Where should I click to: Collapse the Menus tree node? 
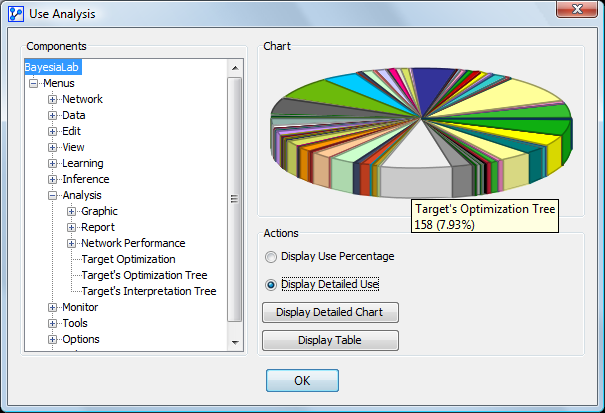pos(34,83)
